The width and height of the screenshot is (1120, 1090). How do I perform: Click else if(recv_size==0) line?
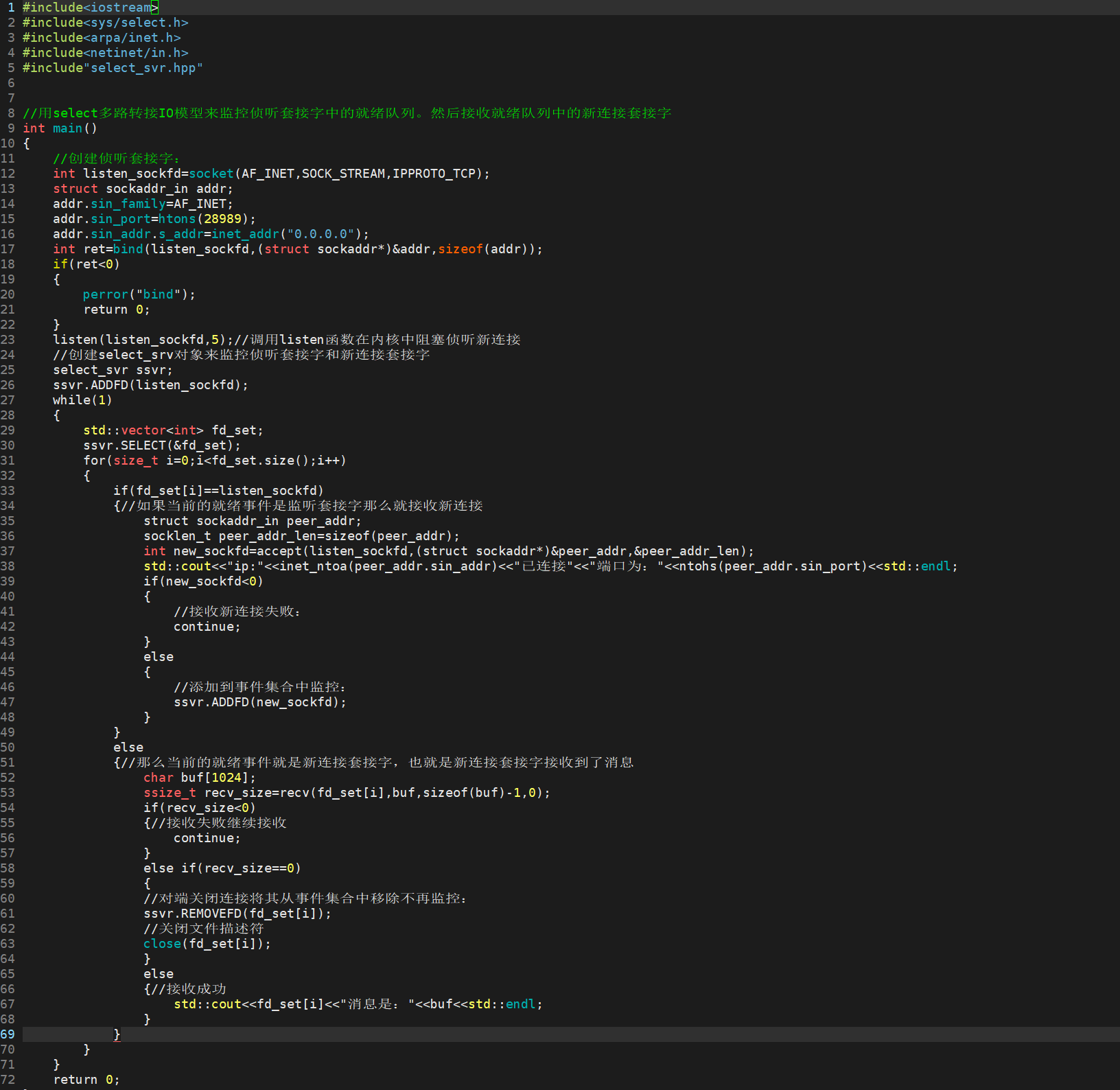click(x=222, y=868)
